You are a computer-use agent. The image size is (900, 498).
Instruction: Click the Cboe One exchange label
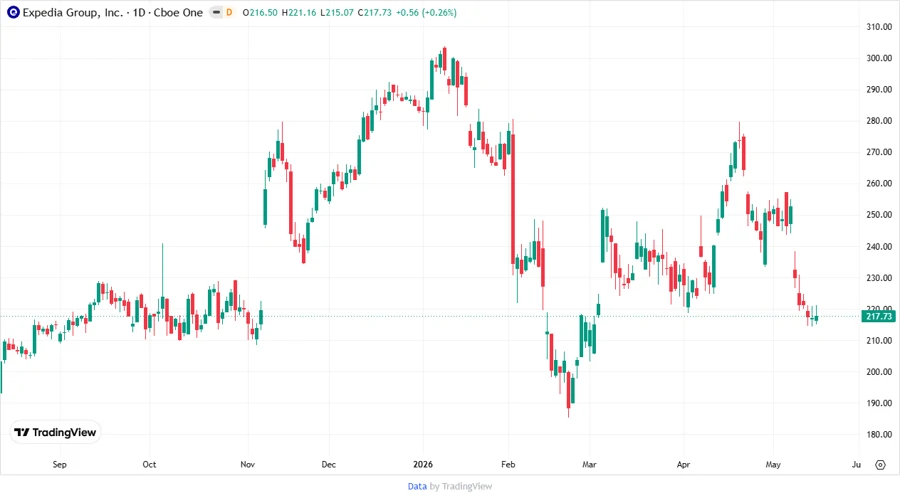click(178, 12)
